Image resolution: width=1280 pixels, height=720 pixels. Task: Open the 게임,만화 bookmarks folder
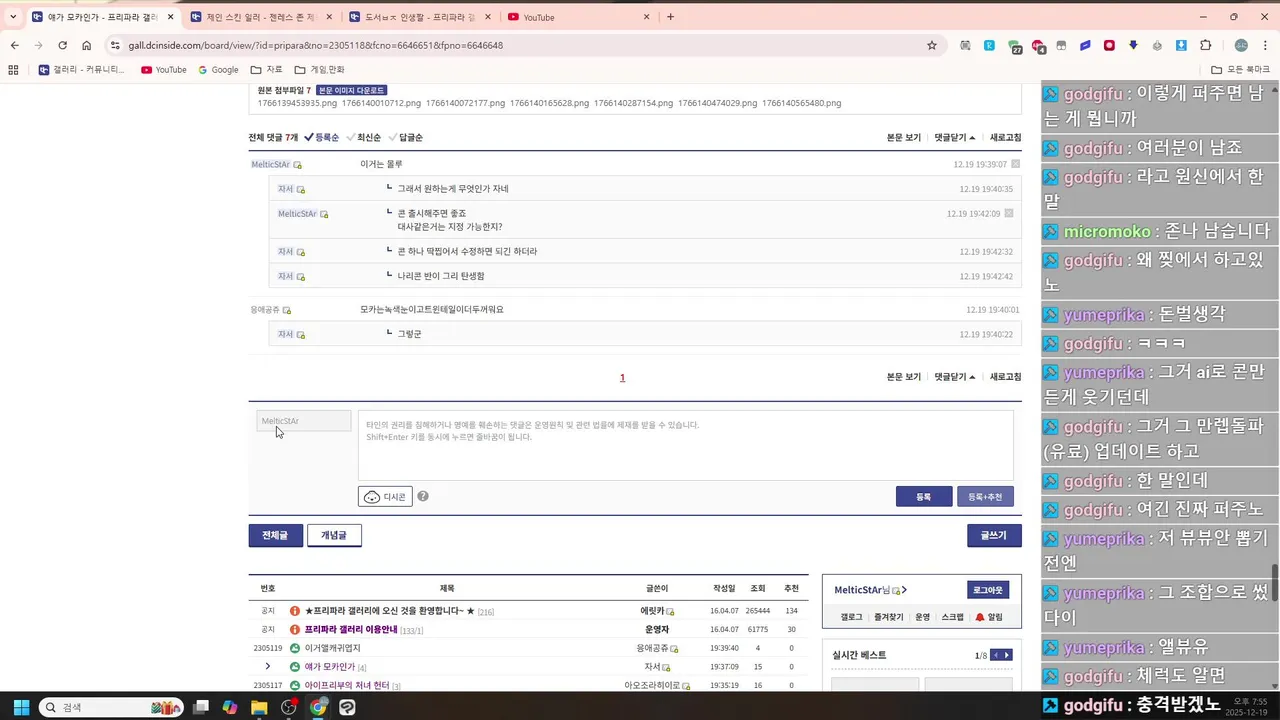point(319,70)
